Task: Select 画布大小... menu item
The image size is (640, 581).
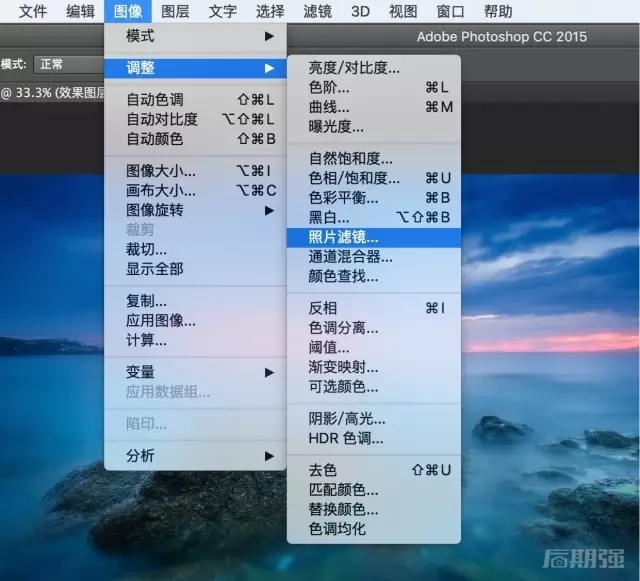Action: click(196, 190)
